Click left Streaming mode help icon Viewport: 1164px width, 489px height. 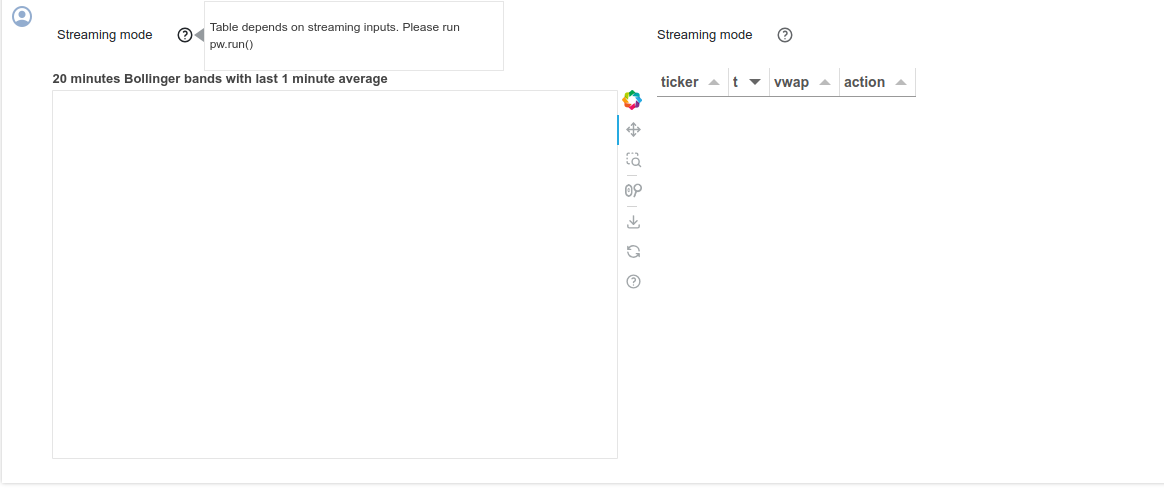tap(185, 35)
